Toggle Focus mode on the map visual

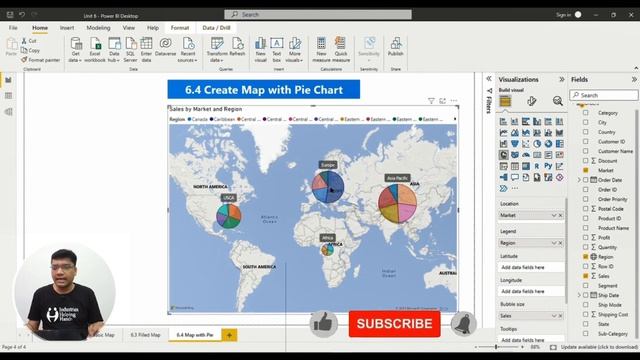pos(442,101)
